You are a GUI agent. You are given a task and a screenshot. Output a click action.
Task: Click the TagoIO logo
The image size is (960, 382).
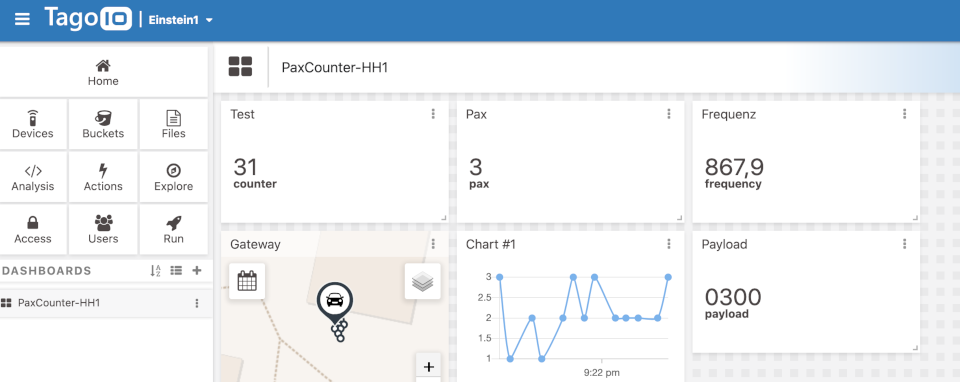pyautogui.click(x=88, y=18)
